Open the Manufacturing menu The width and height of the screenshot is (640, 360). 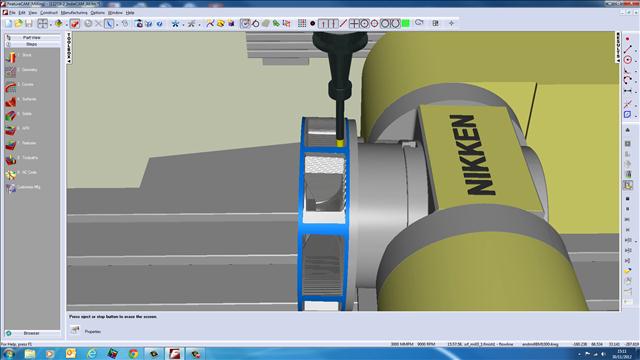click(74, 13)
